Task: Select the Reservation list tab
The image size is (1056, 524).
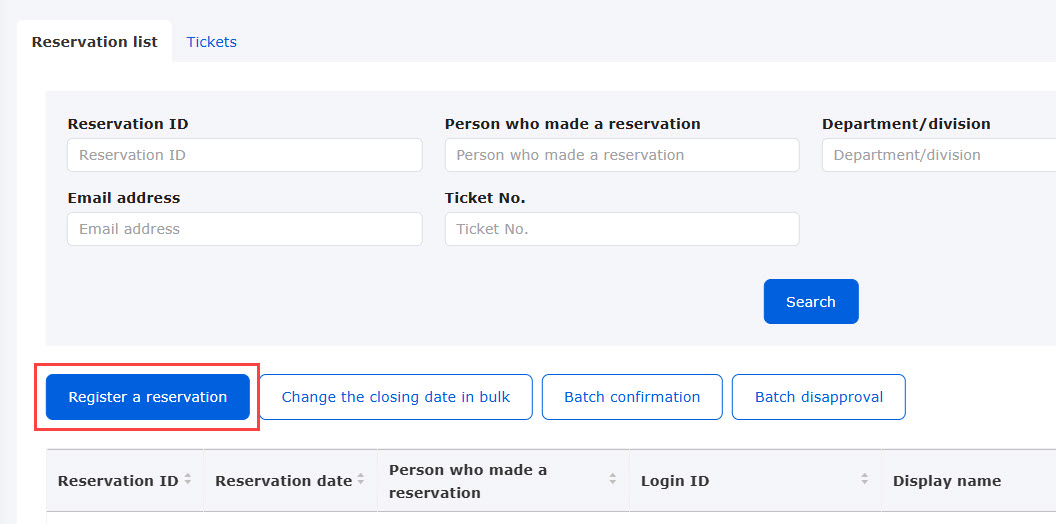Action: click(94, 42)
